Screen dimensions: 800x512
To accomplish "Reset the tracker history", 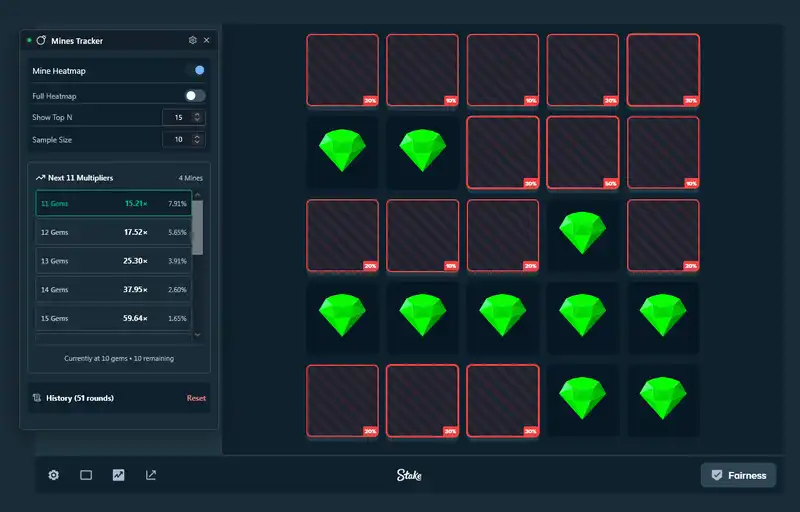I will click(x=196, y=398).
